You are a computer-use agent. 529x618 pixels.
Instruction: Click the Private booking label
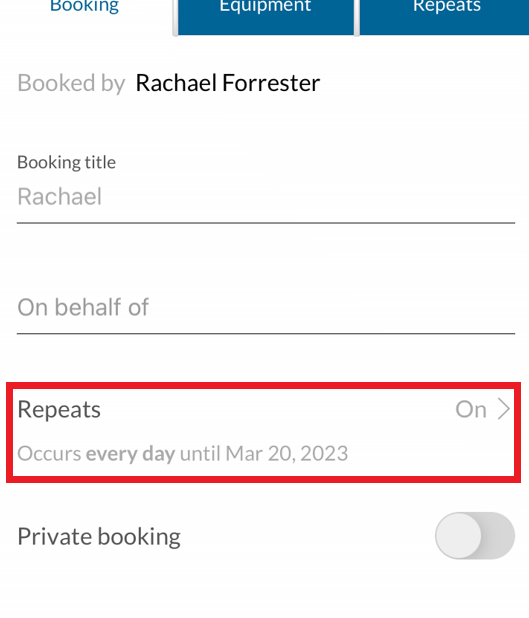(x=99, y=537)
